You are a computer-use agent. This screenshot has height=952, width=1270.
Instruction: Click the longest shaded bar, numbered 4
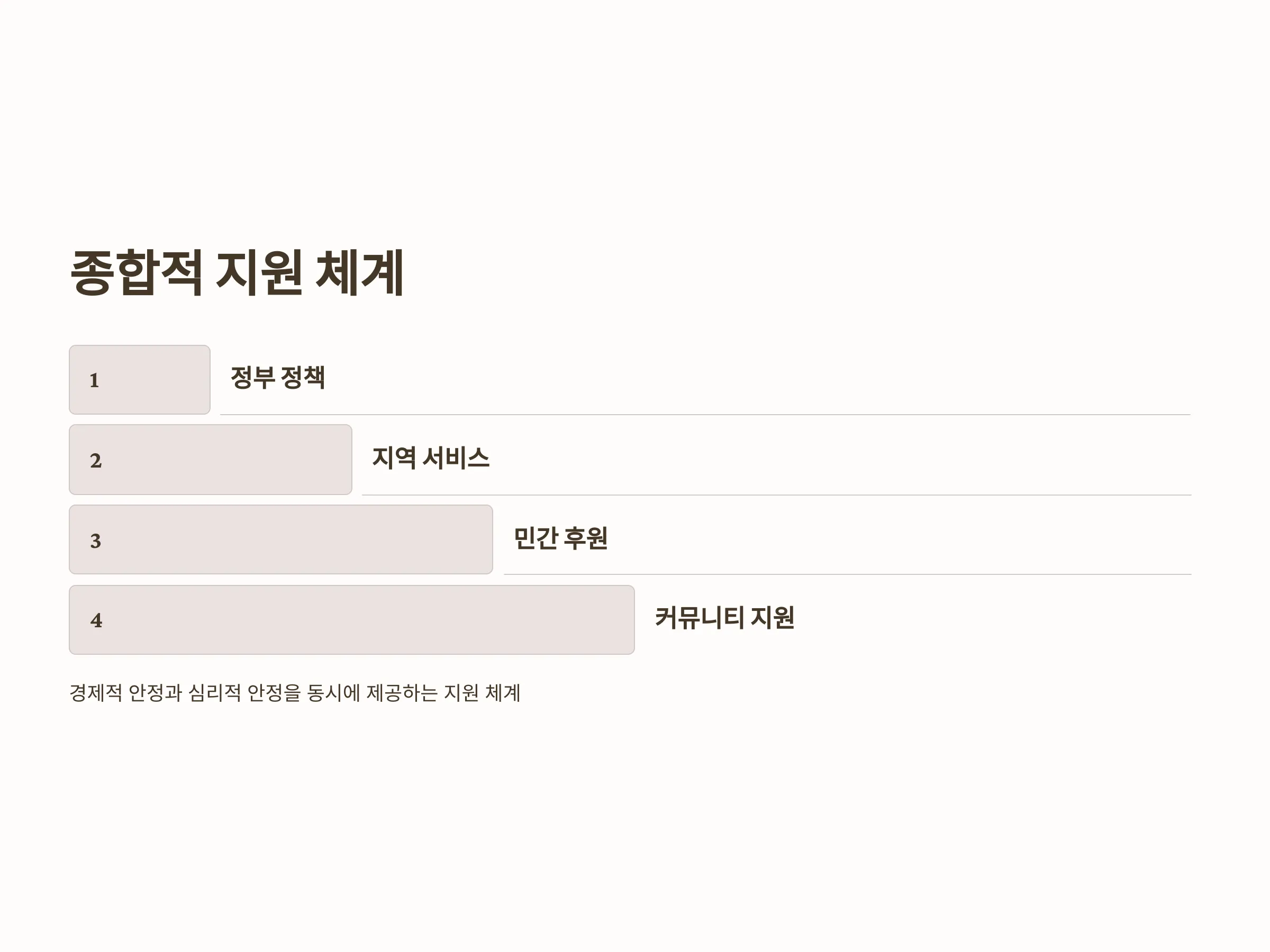point(351,620)
